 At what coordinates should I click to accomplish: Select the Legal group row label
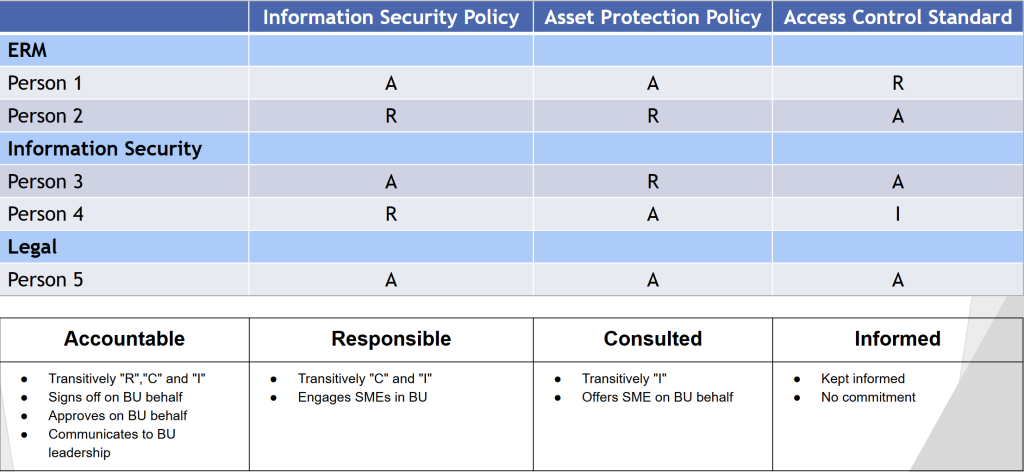click(x=33, y=247)
